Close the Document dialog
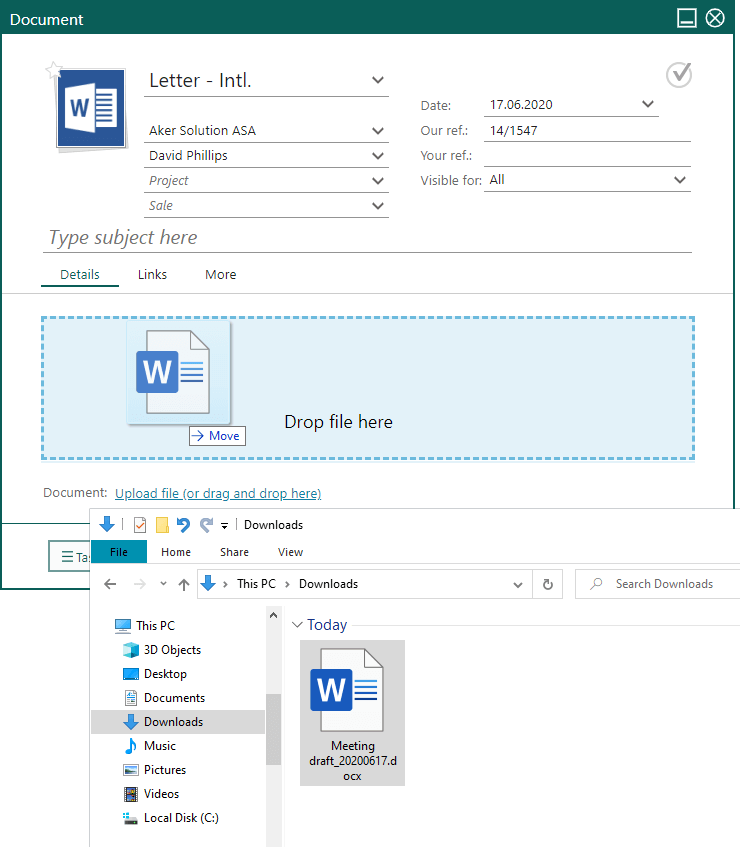Image resolution: width=740 pixels, height=847 pixels. [x=715, y=18]
